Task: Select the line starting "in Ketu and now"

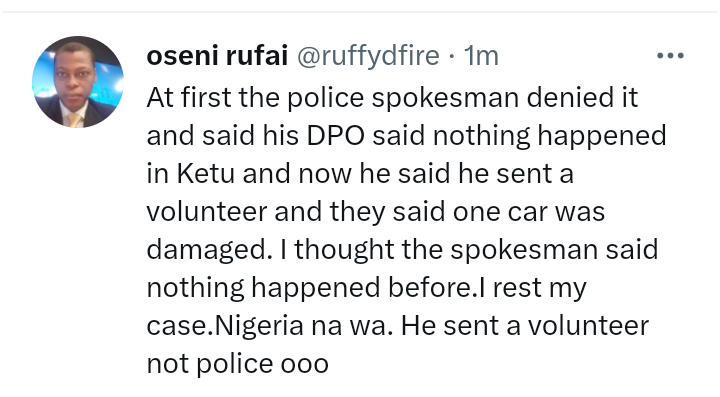Action: pyautogui.click(x=360, y=174)
